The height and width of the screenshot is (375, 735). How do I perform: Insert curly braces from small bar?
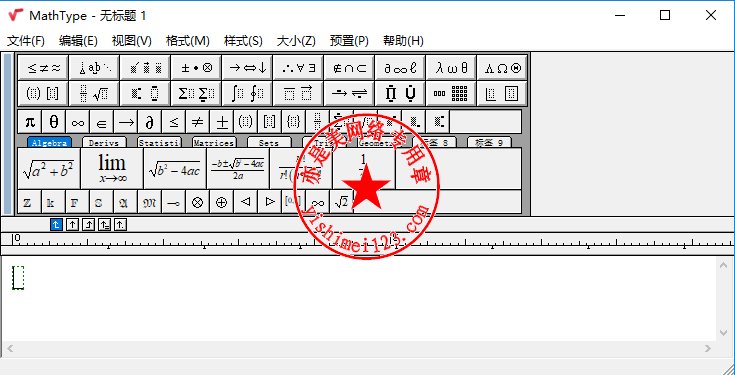click(293, 122)
